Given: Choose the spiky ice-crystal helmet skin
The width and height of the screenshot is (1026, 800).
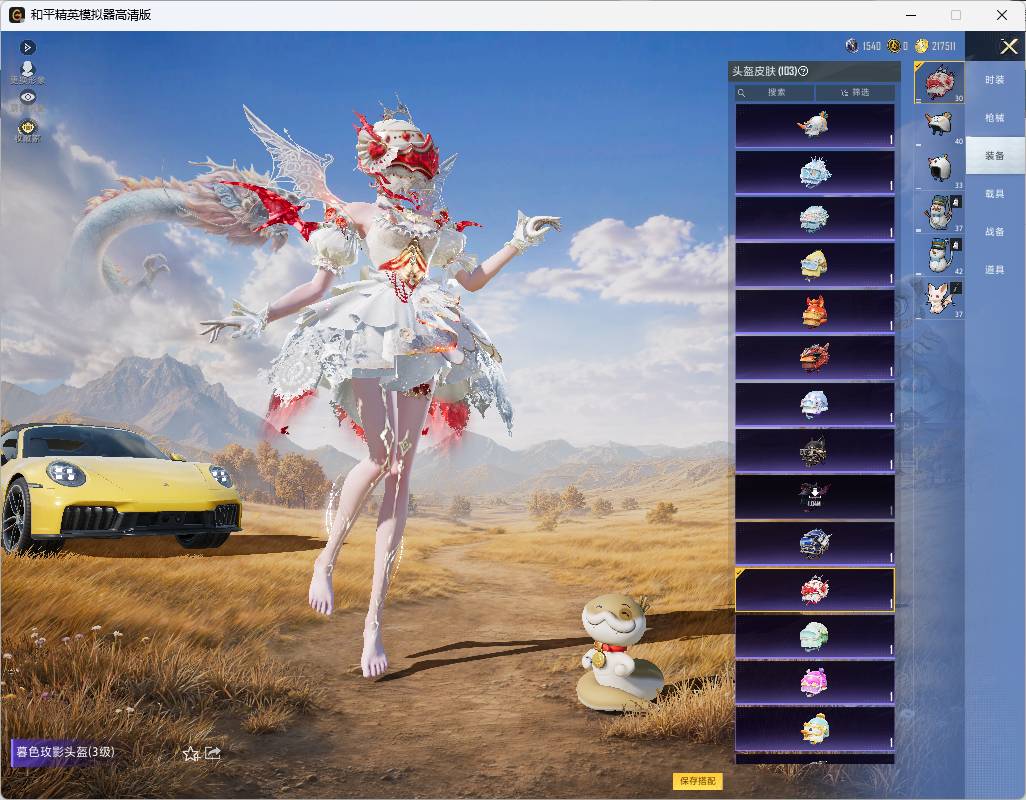Looking at the screenshot, I should pos(815,171).
